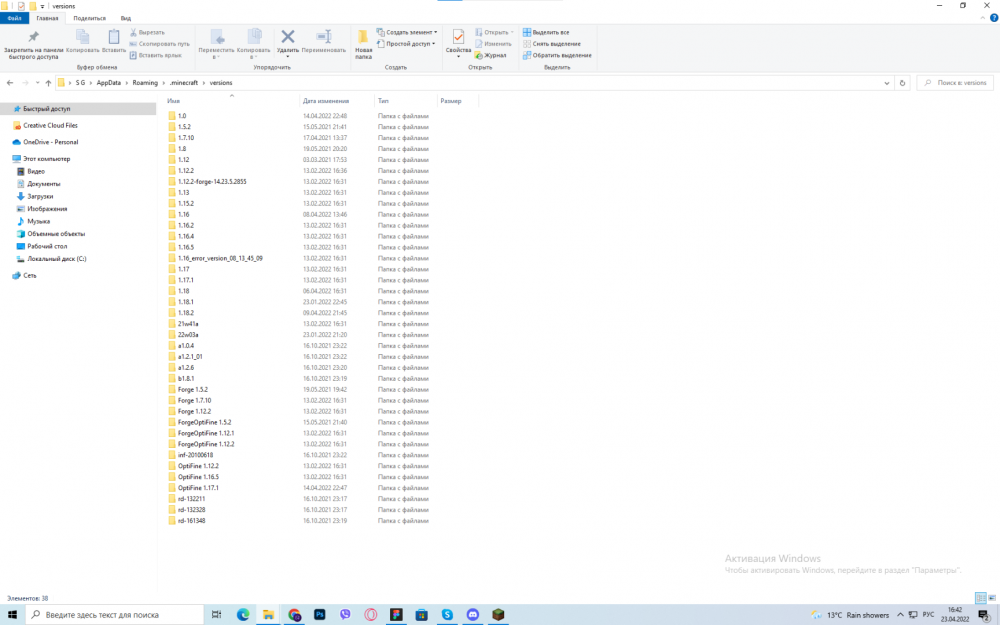
Task: Open Easy access (Простой доступ) dropdown
Action: pyautogui.click(x=406, y=44)
